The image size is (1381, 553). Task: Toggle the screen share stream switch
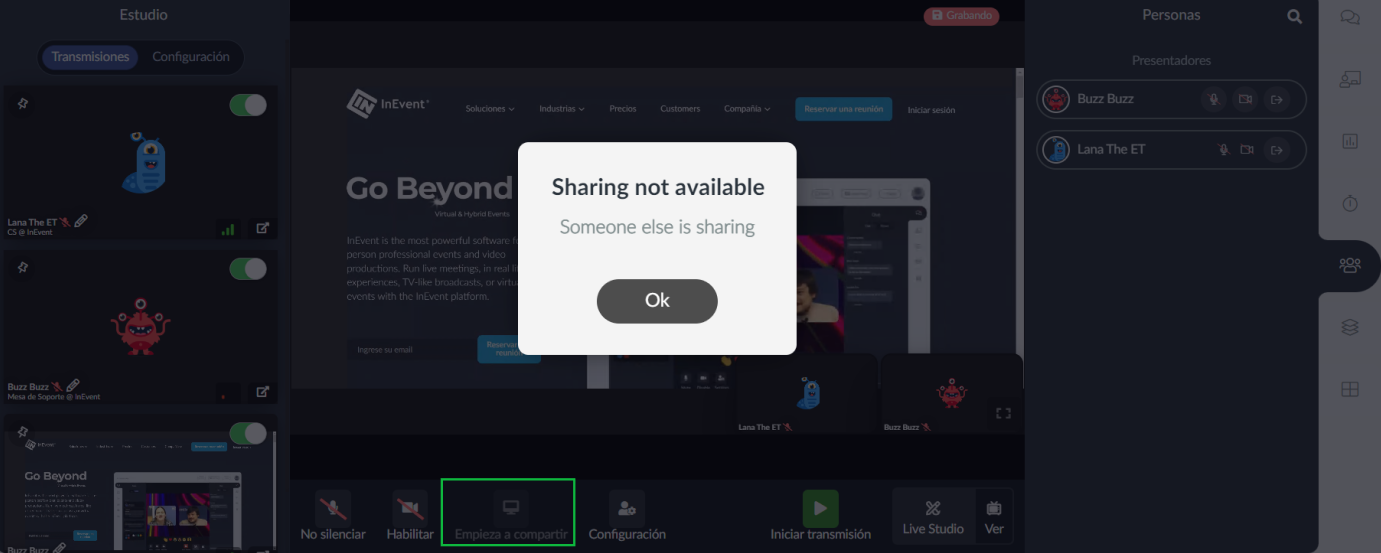[x=248, y=433]
